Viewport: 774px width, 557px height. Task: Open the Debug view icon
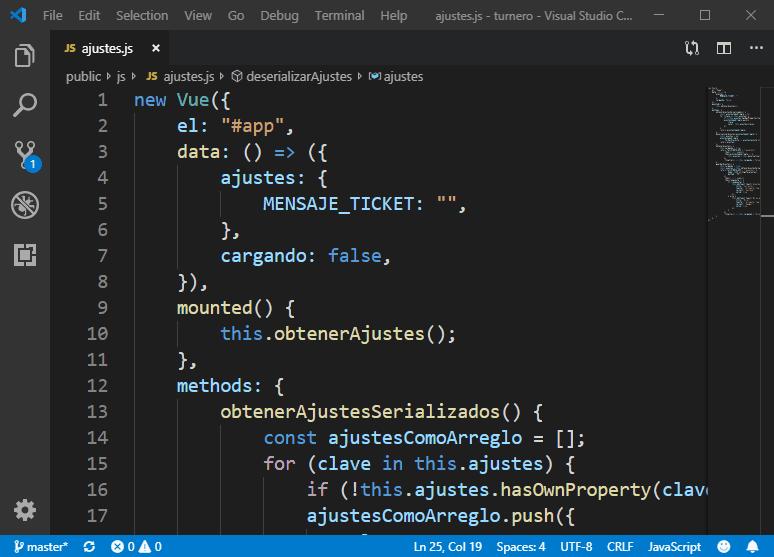tap(25, 205)
